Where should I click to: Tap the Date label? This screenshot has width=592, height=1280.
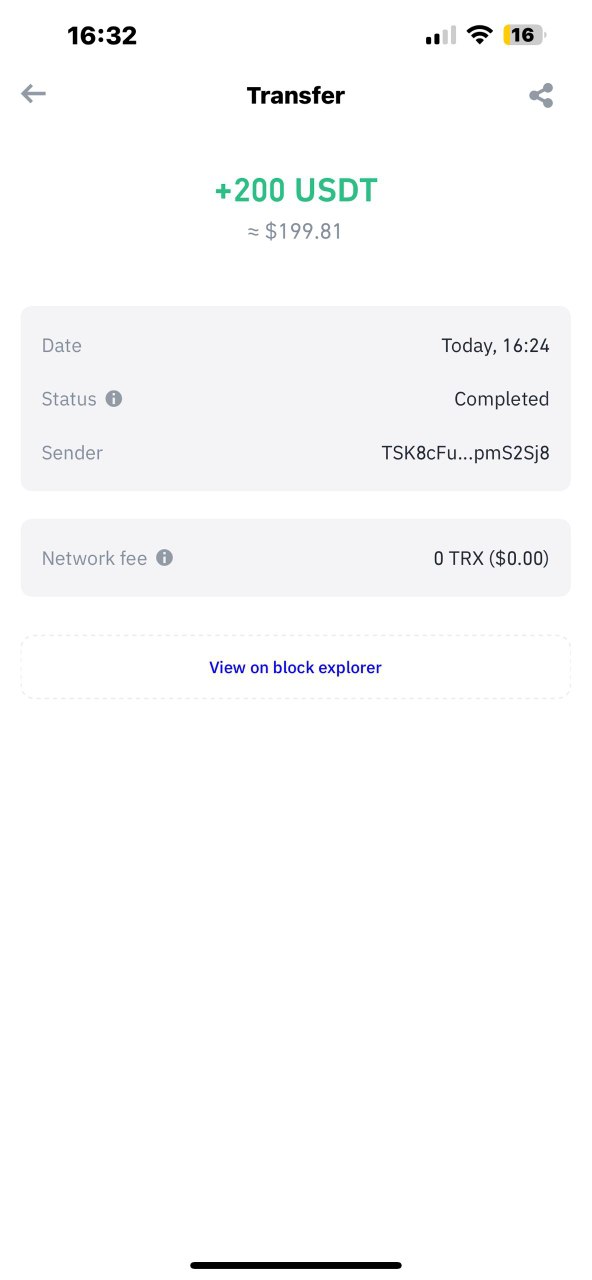[x=62, y=346]
